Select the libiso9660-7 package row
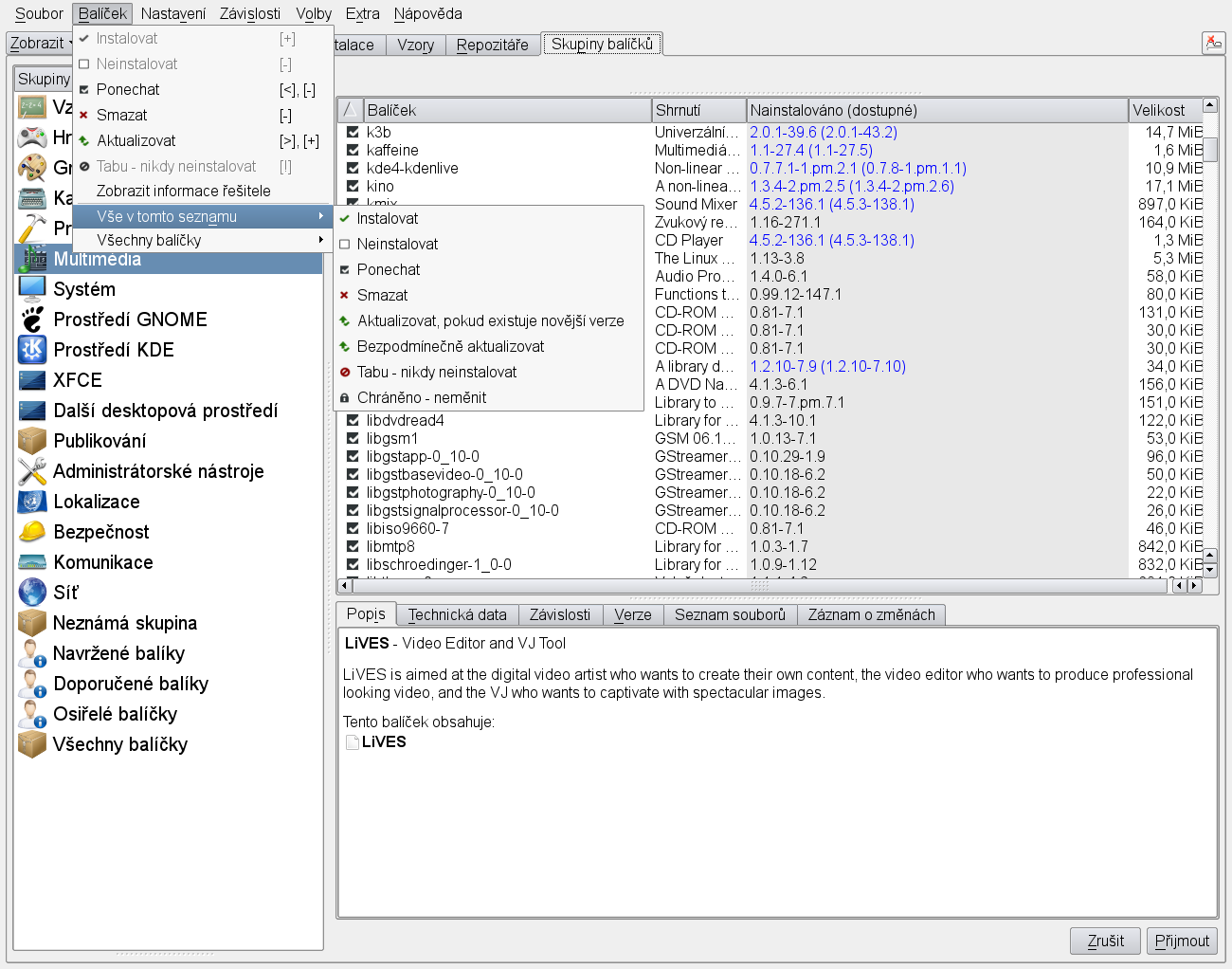1232x969 pixels. click(770, 528)
